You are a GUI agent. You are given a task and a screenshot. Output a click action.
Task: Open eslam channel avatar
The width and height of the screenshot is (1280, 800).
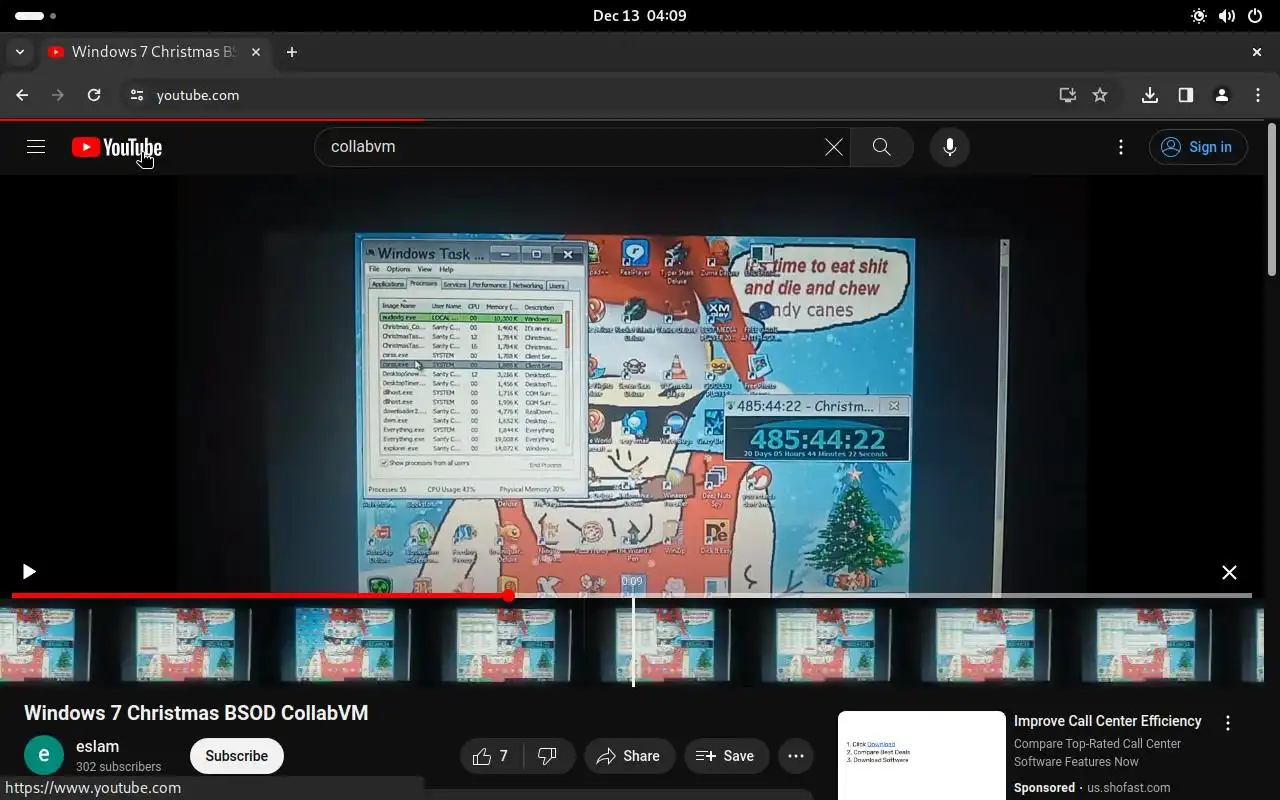click(x=44, y=756)
